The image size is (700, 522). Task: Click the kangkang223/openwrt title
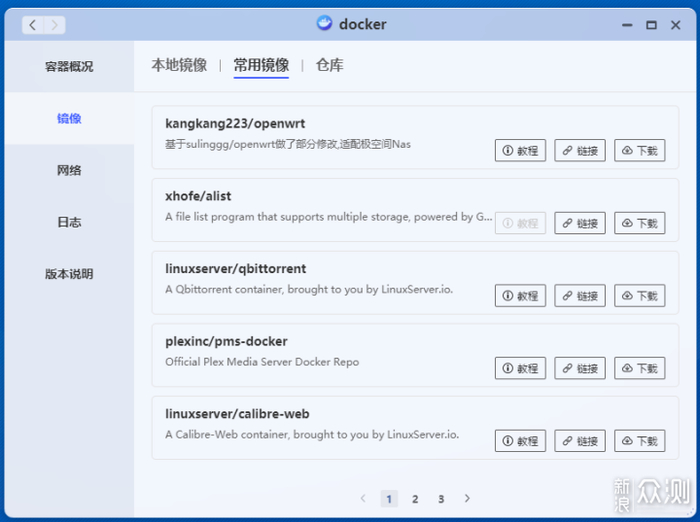click(235, 124)
